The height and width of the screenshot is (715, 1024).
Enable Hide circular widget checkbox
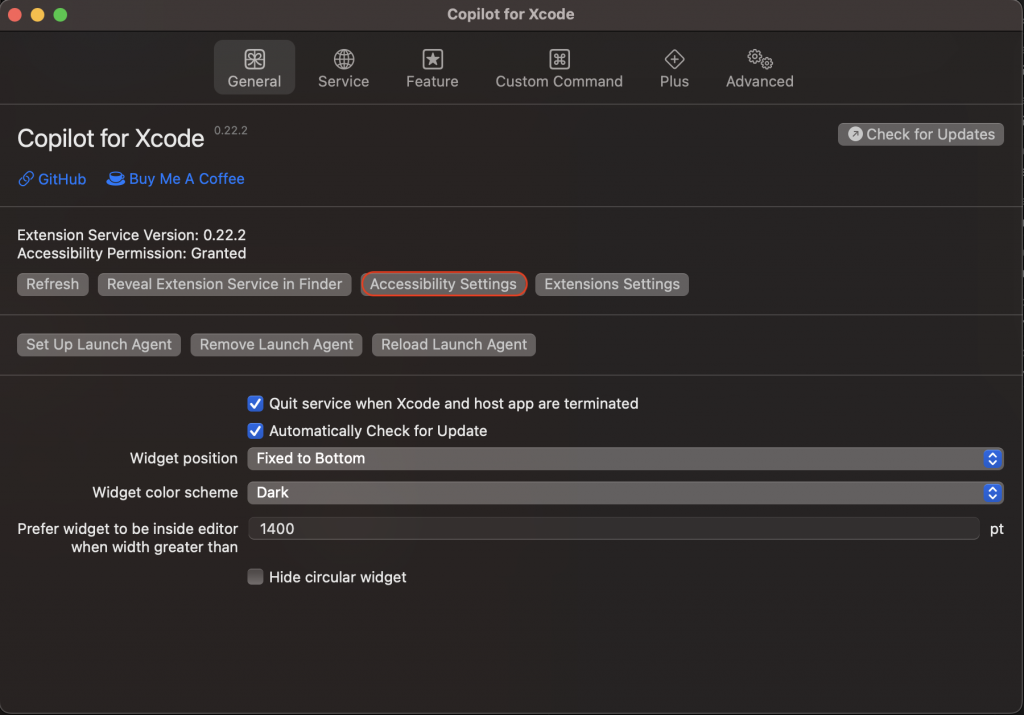click(255, 577)
